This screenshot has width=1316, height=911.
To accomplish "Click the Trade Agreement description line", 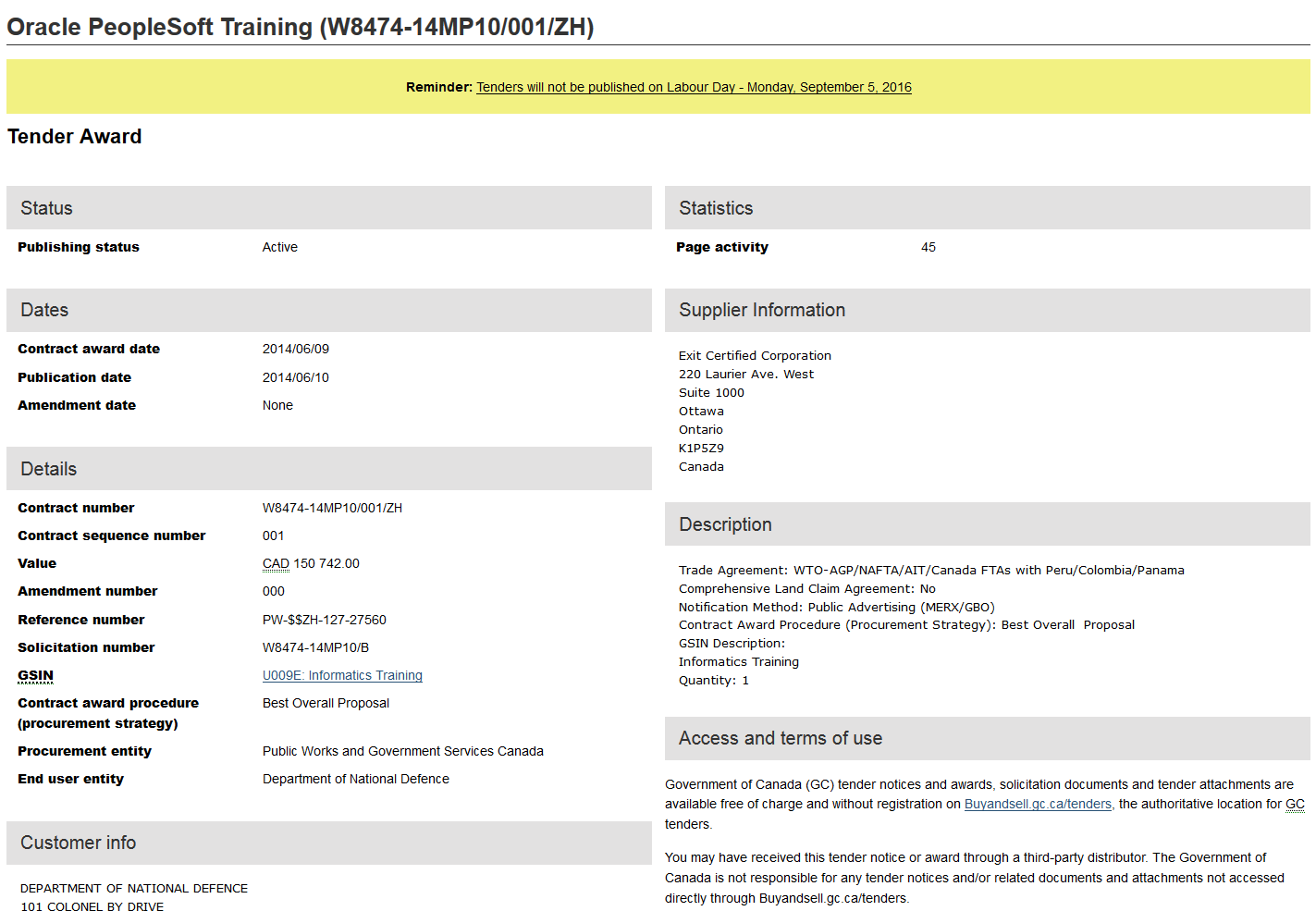I will tap(931, 570).
